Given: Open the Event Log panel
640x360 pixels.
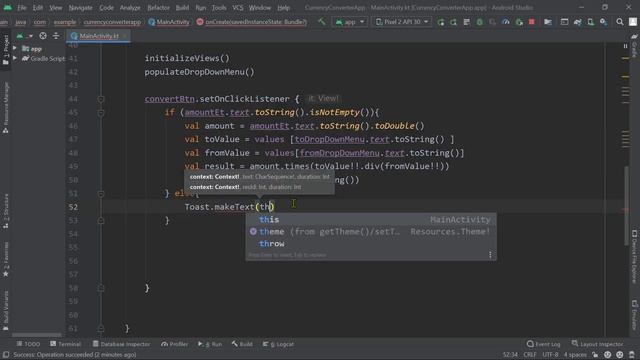Looking at the screenshot, I should (544, 344).
